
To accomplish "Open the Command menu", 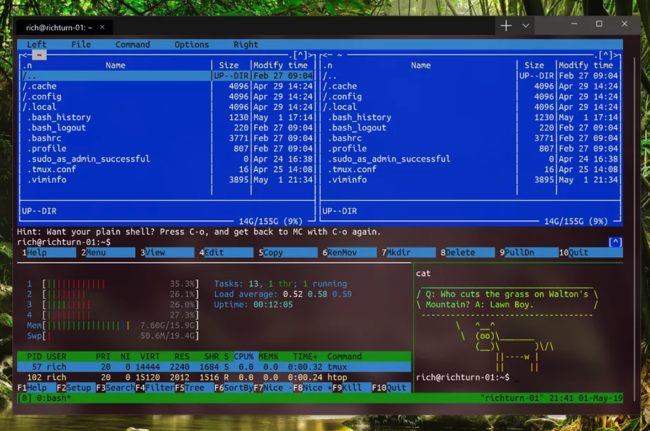I will [x=133, y=44].
